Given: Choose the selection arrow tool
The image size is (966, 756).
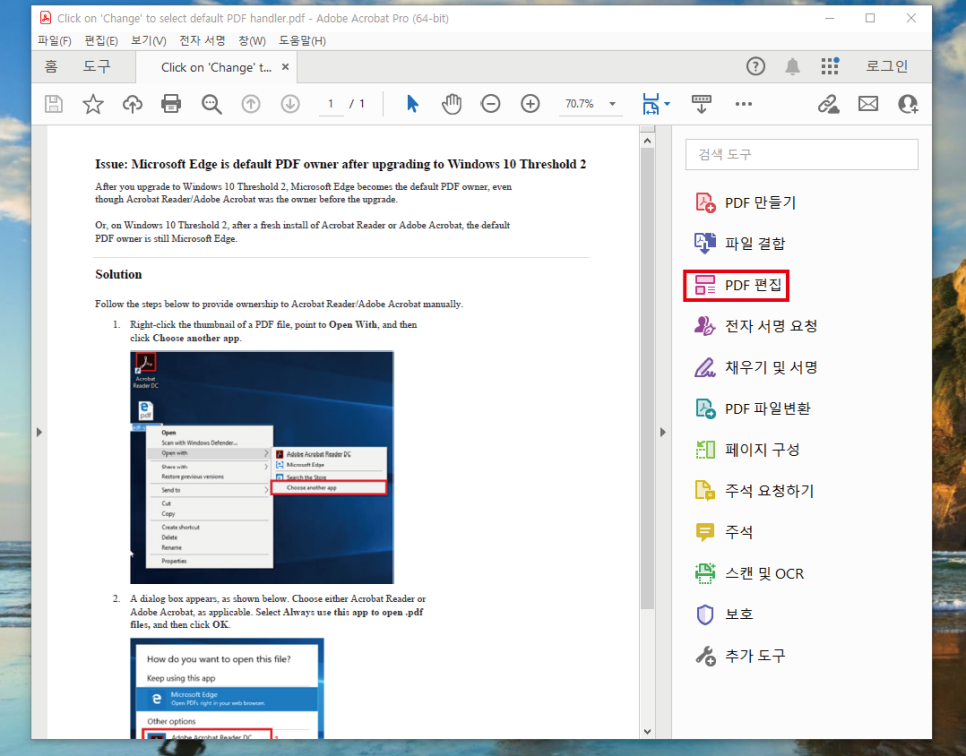Looking at the screenshot, I should (x=412, y=104).
